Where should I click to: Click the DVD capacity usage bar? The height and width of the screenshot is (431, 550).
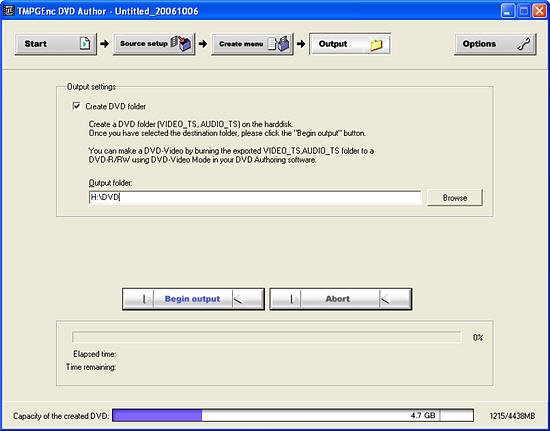(293, 416)
